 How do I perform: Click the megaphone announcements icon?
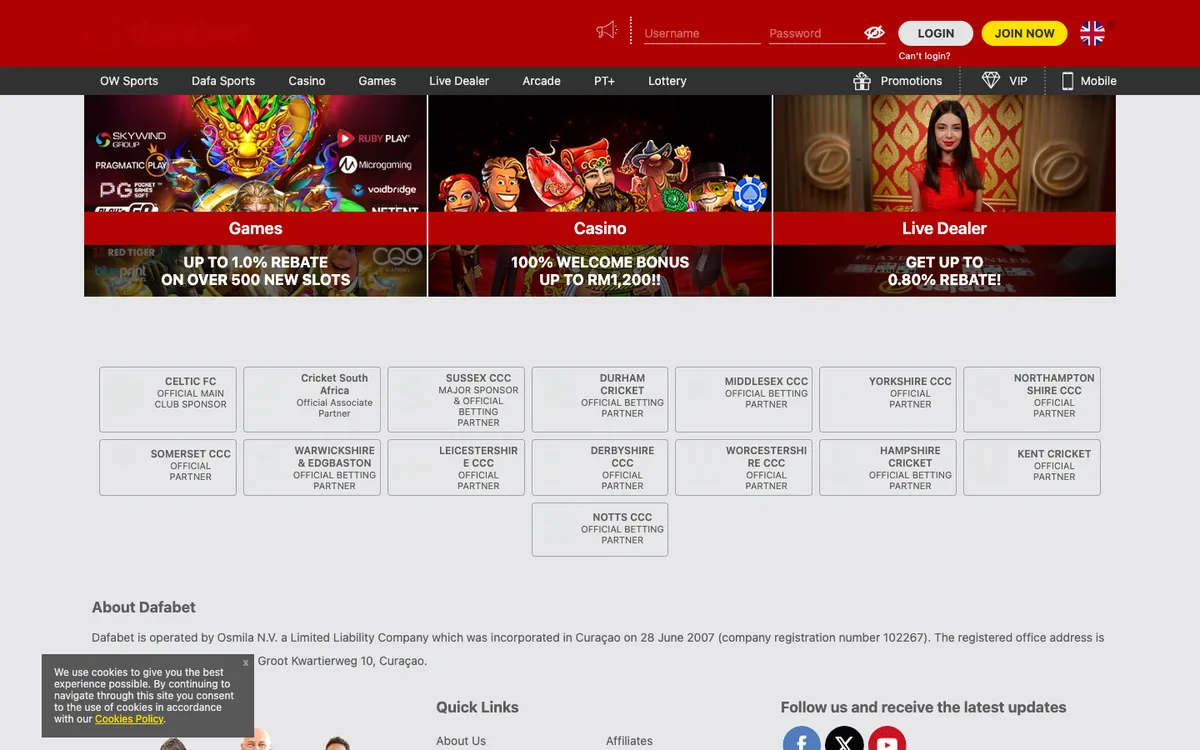pos(607,31)
